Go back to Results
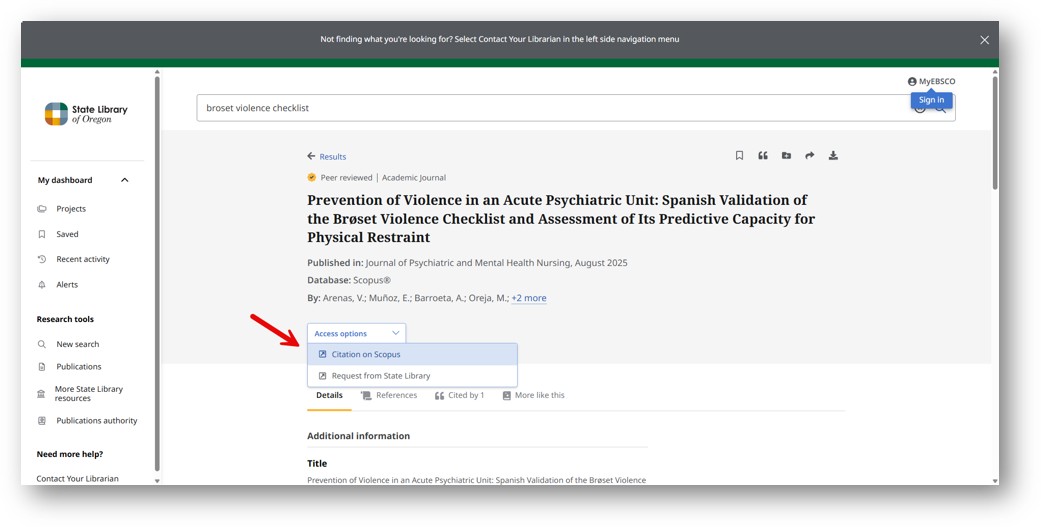The width and height of the screenshot is (1041, 527). tap(327, 157)
